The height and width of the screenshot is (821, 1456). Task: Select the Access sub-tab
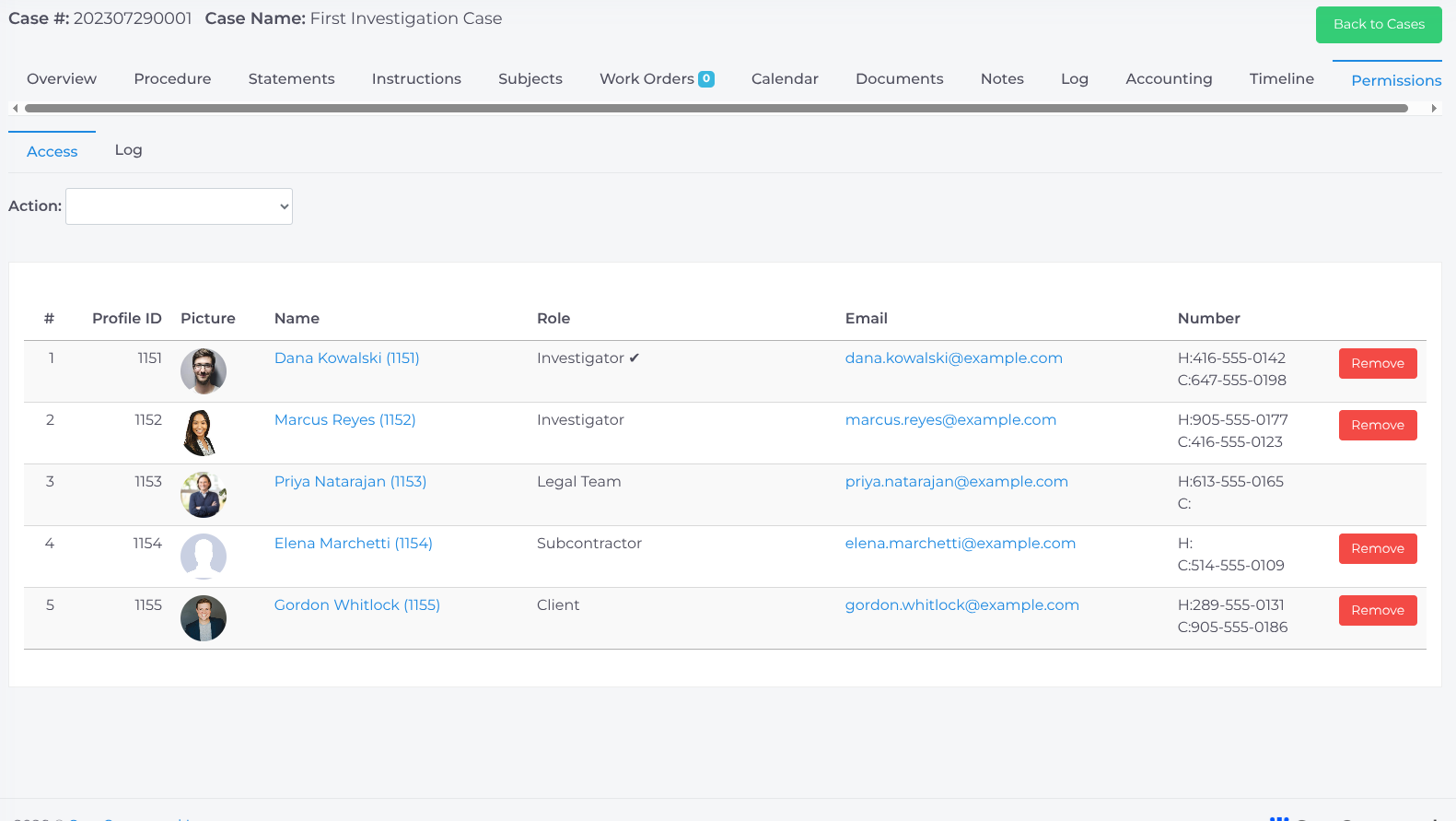click(x=52, y=152)
